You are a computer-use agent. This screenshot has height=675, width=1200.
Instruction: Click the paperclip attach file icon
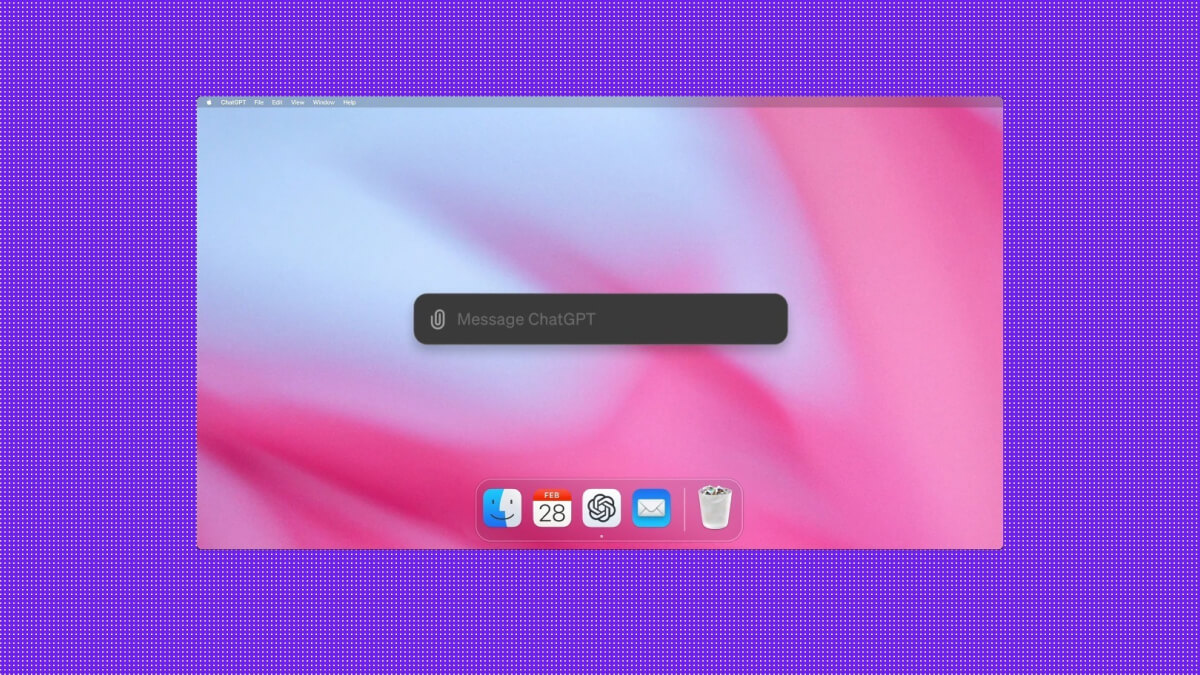click(437, 320)
